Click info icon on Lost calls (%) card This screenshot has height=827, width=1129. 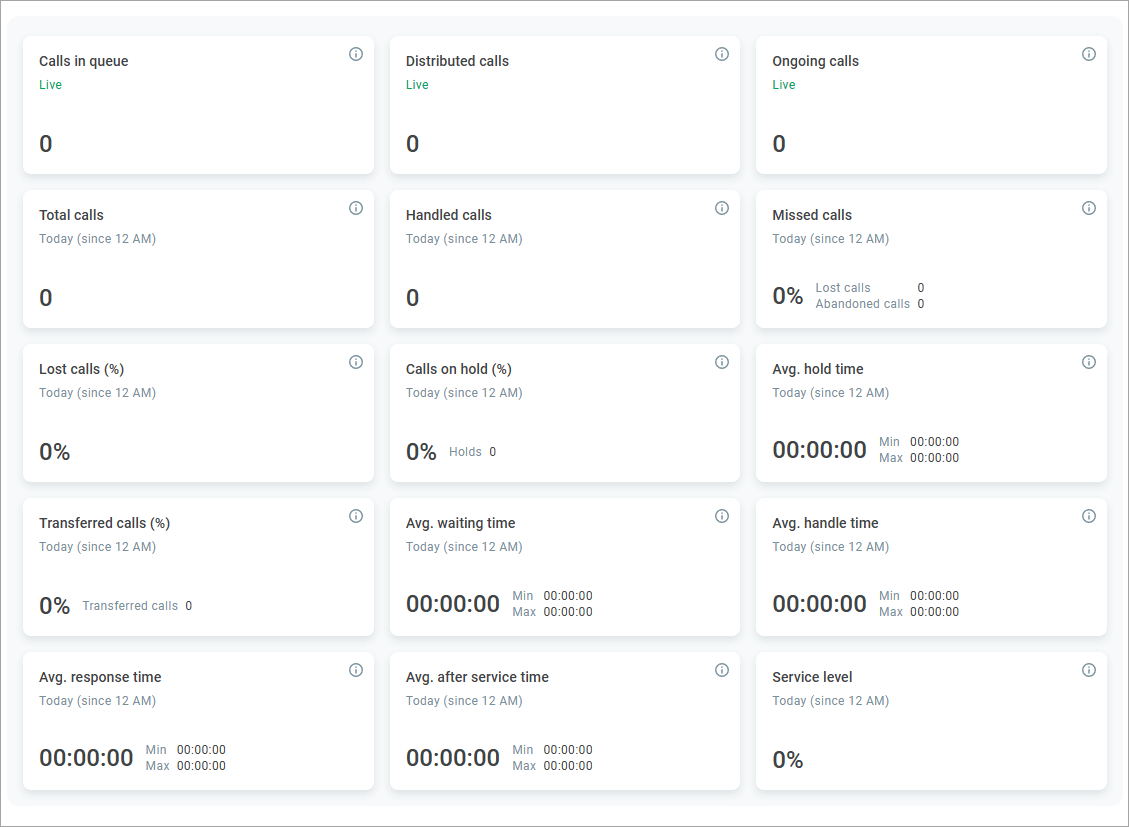(x=356, y=362)
